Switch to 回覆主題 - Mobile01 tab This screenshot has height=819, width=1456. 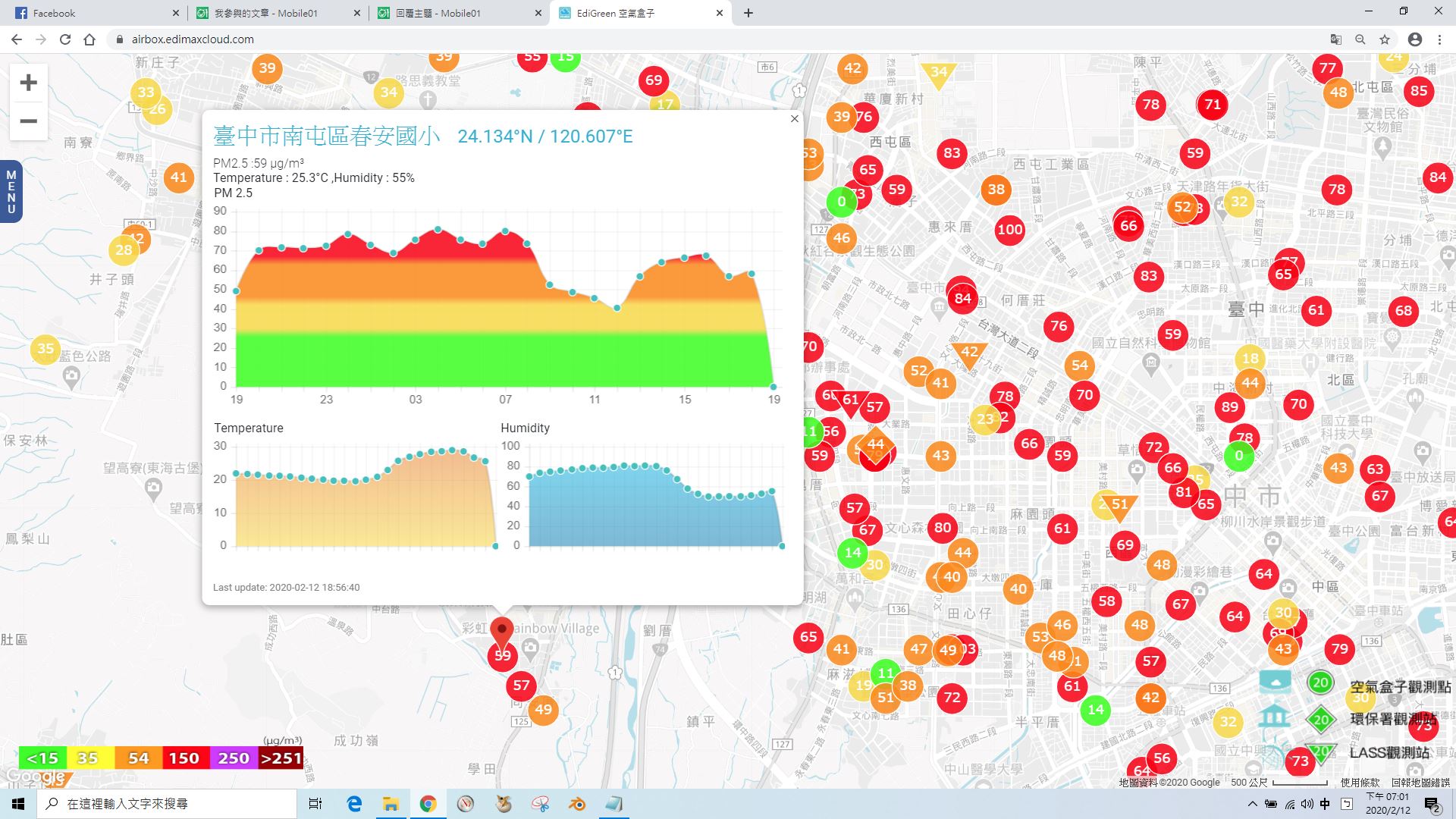(460, 13)
